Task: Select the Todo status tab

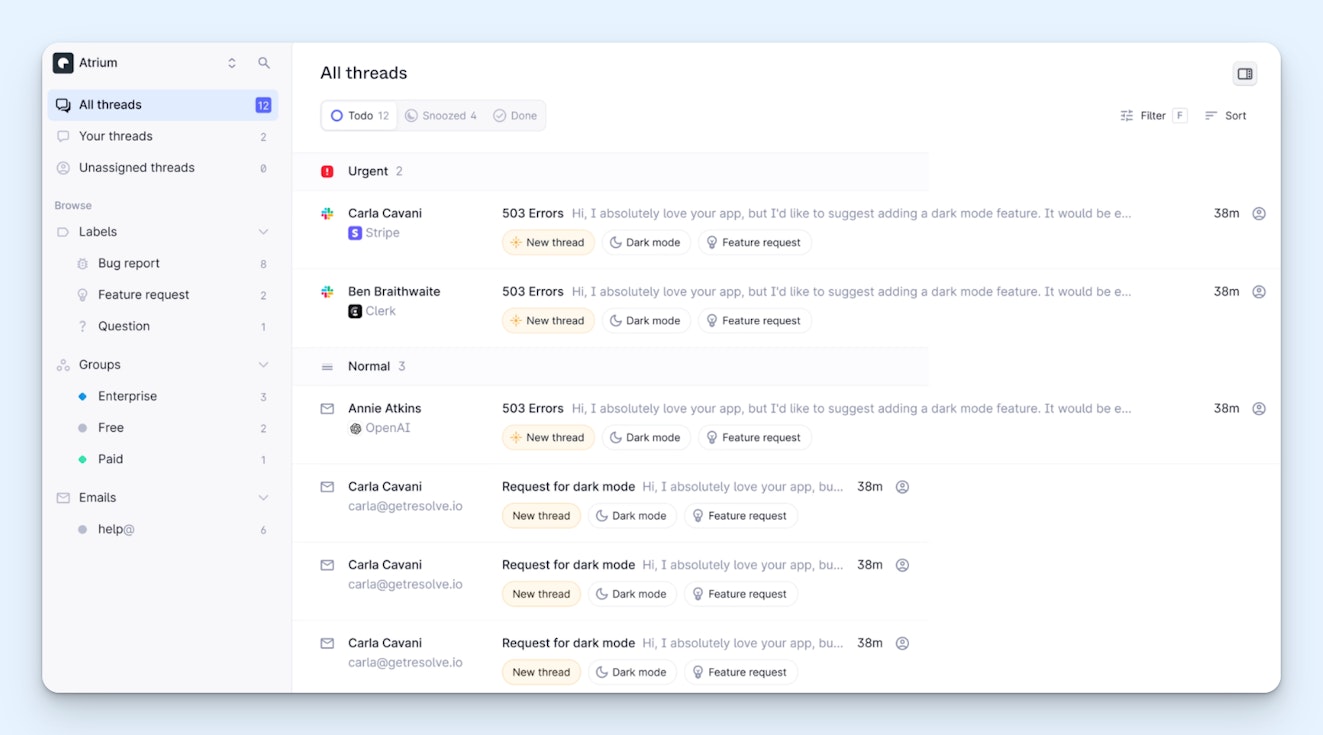Action: click(x=360, y=116)
